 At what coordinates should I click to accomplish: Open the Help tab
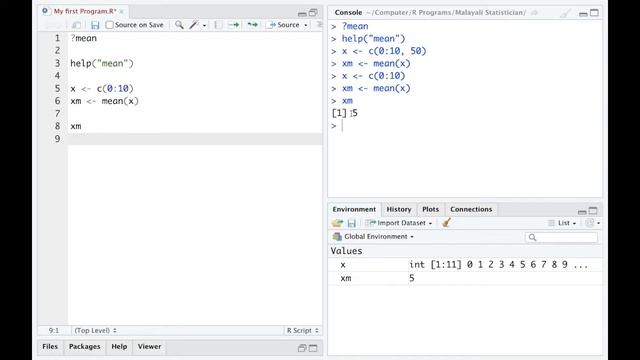[119, 347]
